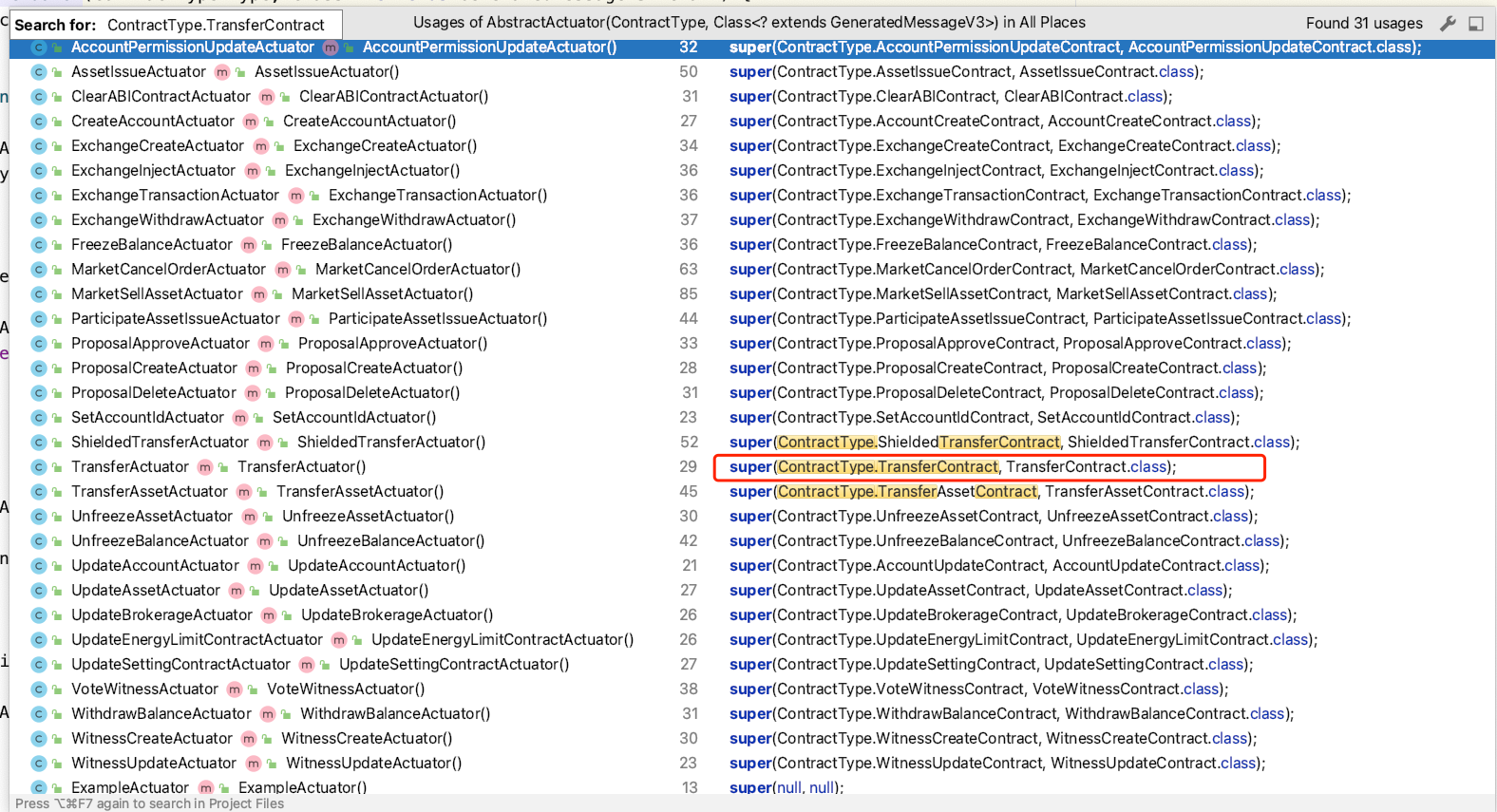The height and width of the screenshot is (812, 1497).
Task: Click class icon beside ClearABIContractActuator
Action: [x=39, y=97]
